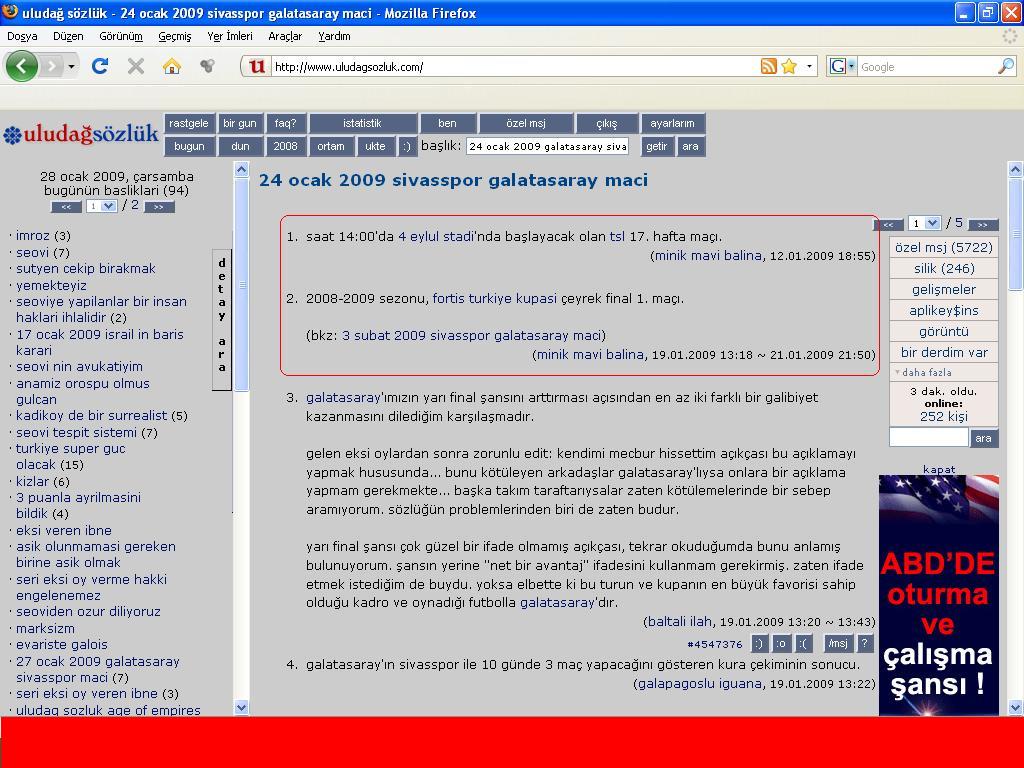Screen dimensions: 1024x768
Task: Click the ukte button
Action: pos(376,146)
